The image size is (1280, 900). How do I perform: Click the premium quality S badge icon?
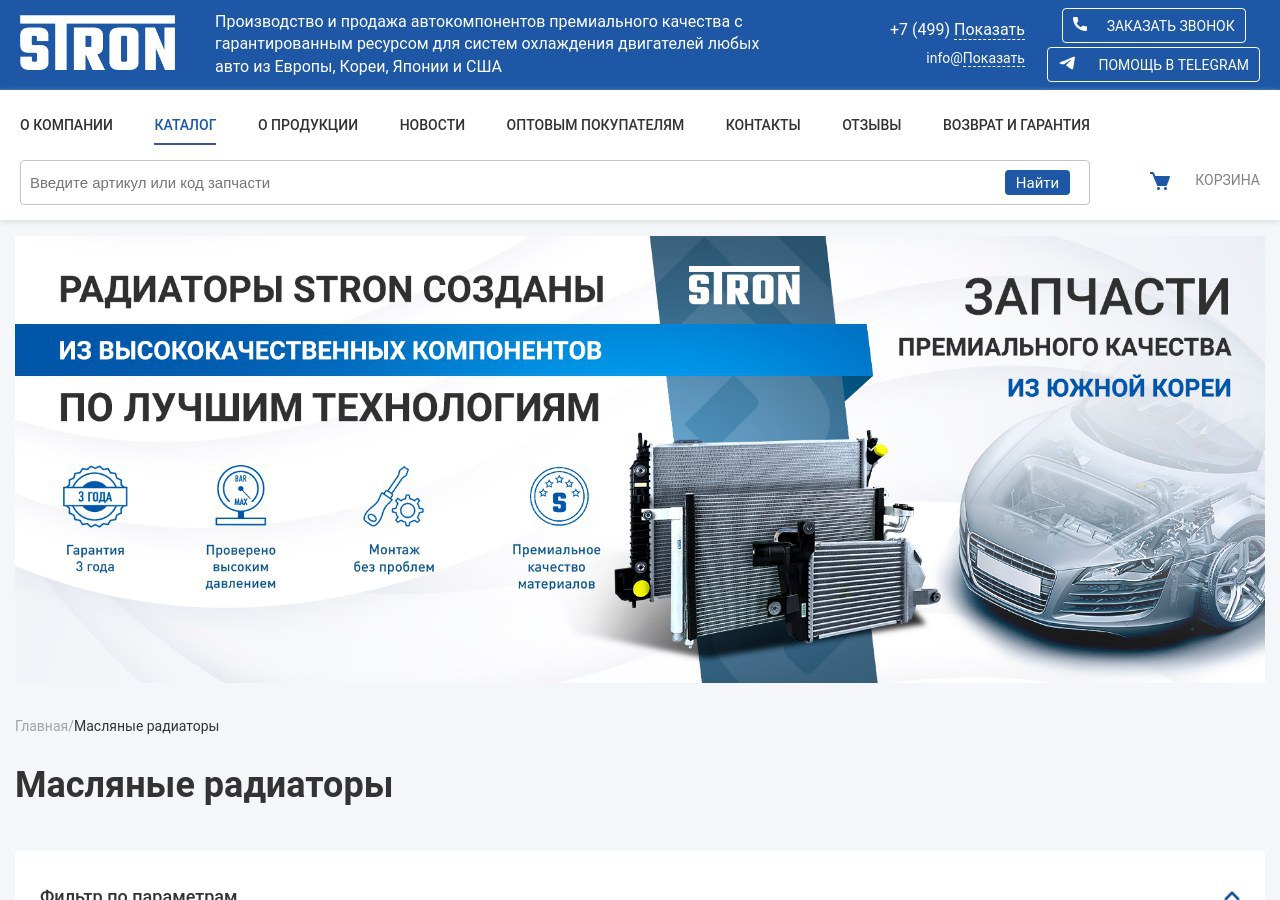559,496
